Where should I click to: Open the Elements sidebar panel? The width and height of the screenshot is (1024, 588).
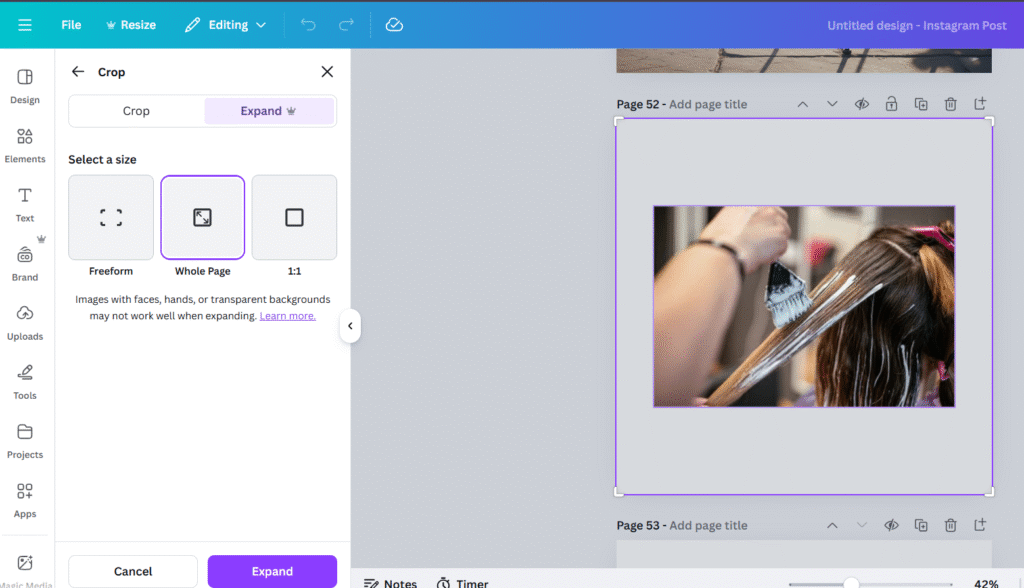point(25,144)
